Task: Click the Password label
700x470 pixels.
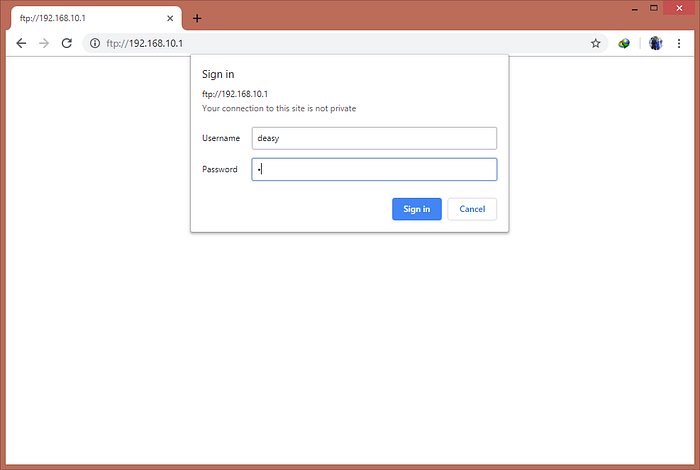Action: 220,169
